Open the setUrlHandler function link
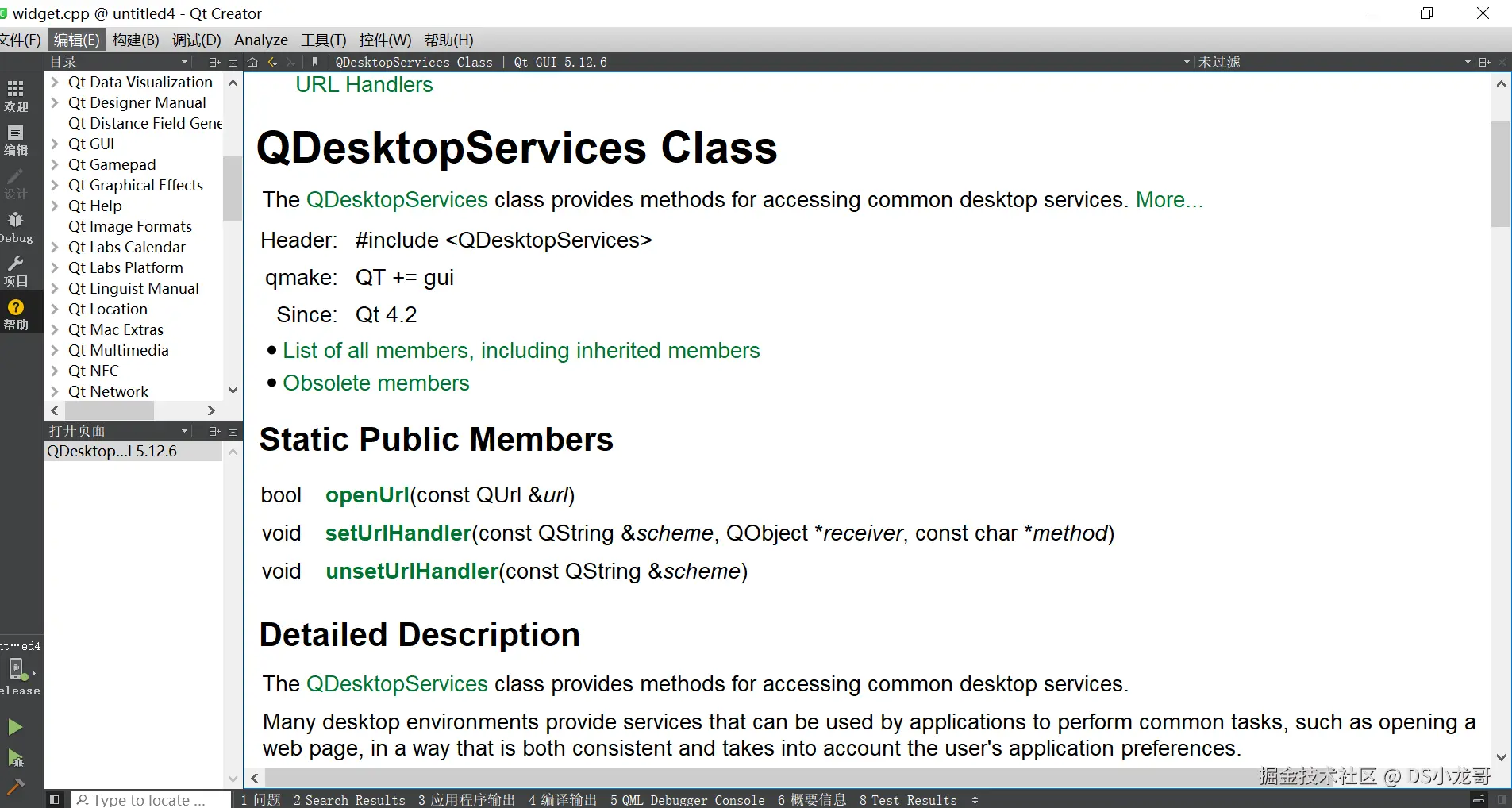The image size is (1512, 808). 398,533
